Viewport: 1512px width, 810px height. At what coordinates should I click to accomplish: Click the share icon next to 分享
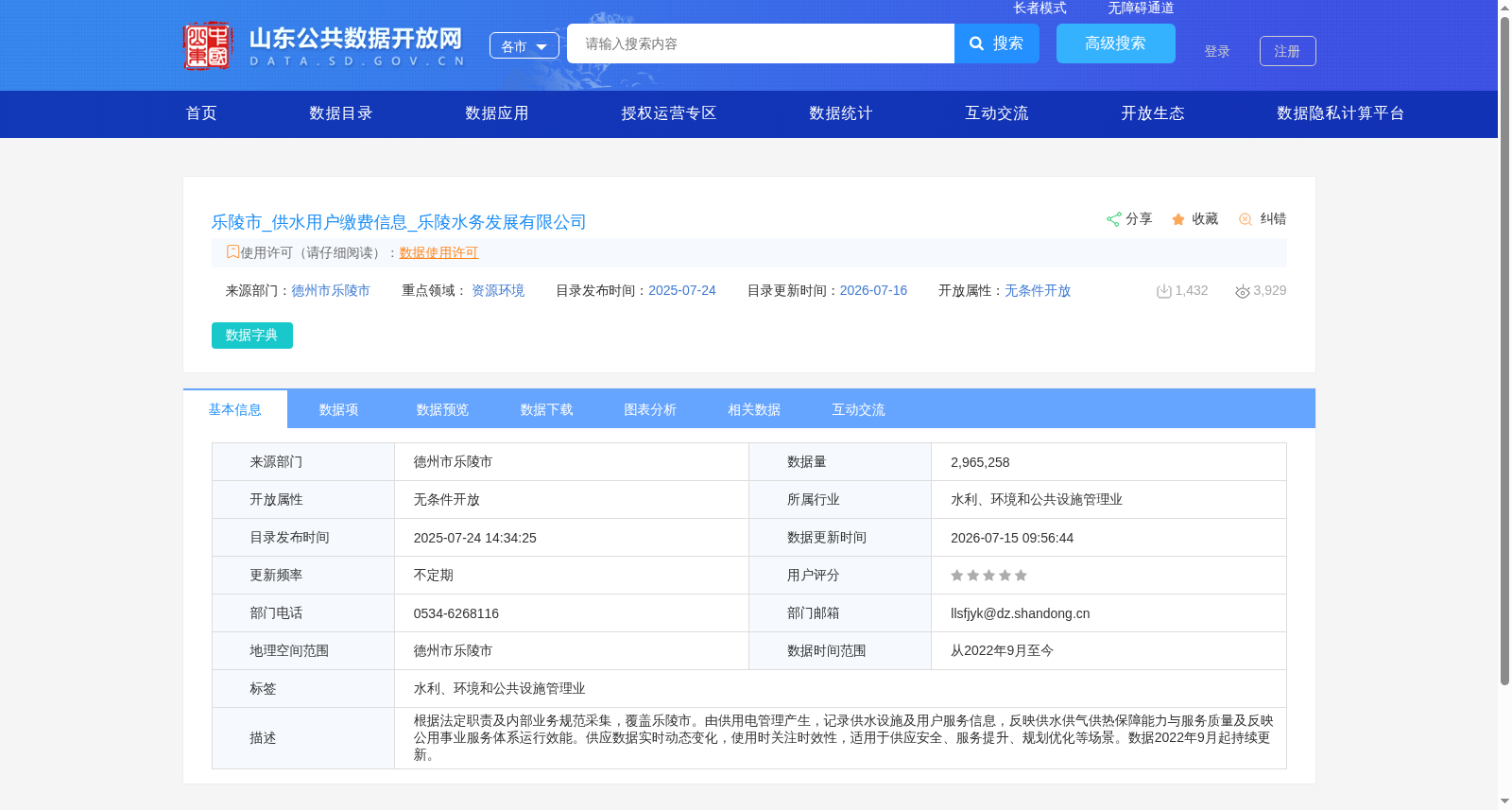pos(1113,219)
